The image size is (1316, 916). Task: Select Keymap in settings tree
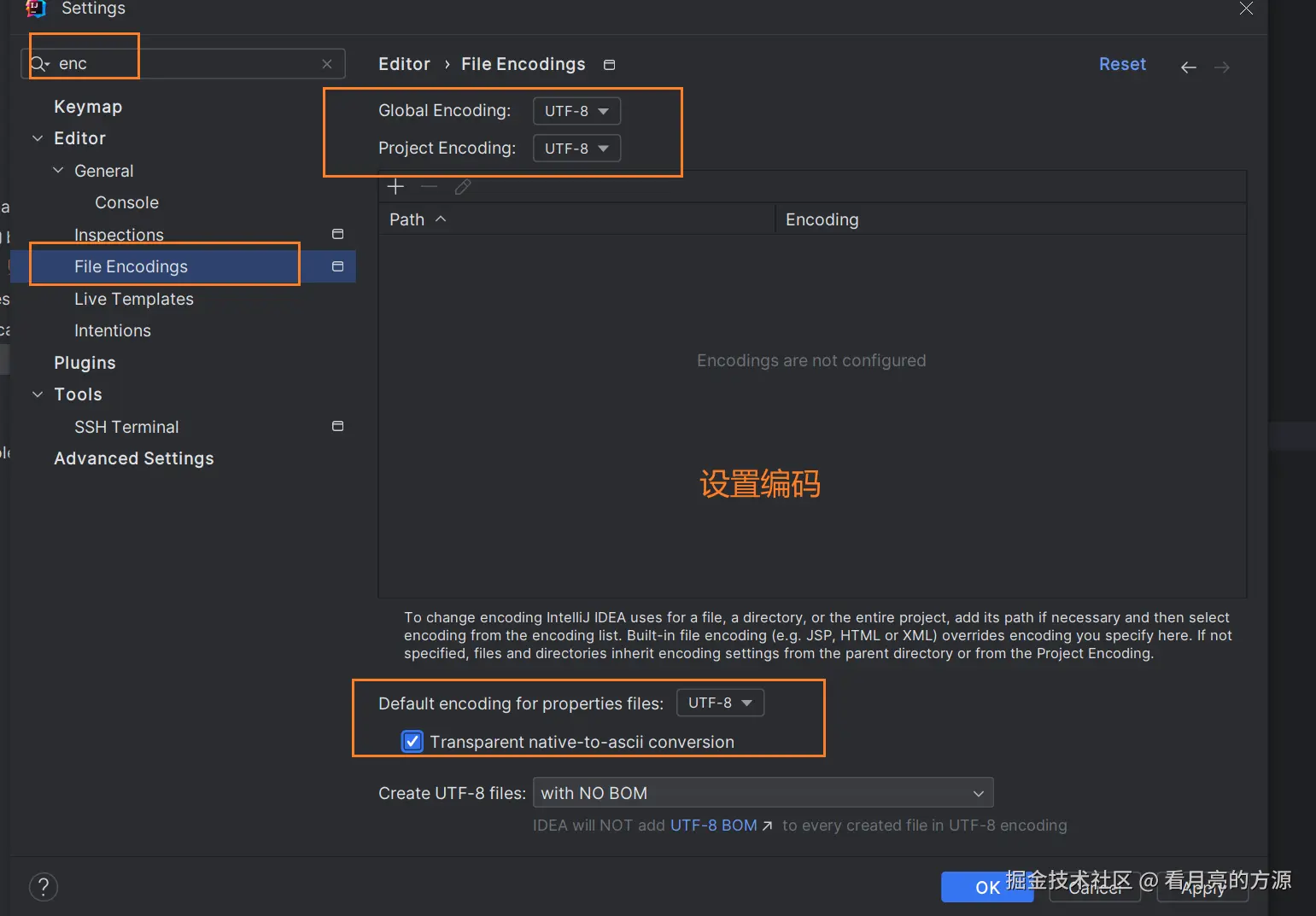88,107
